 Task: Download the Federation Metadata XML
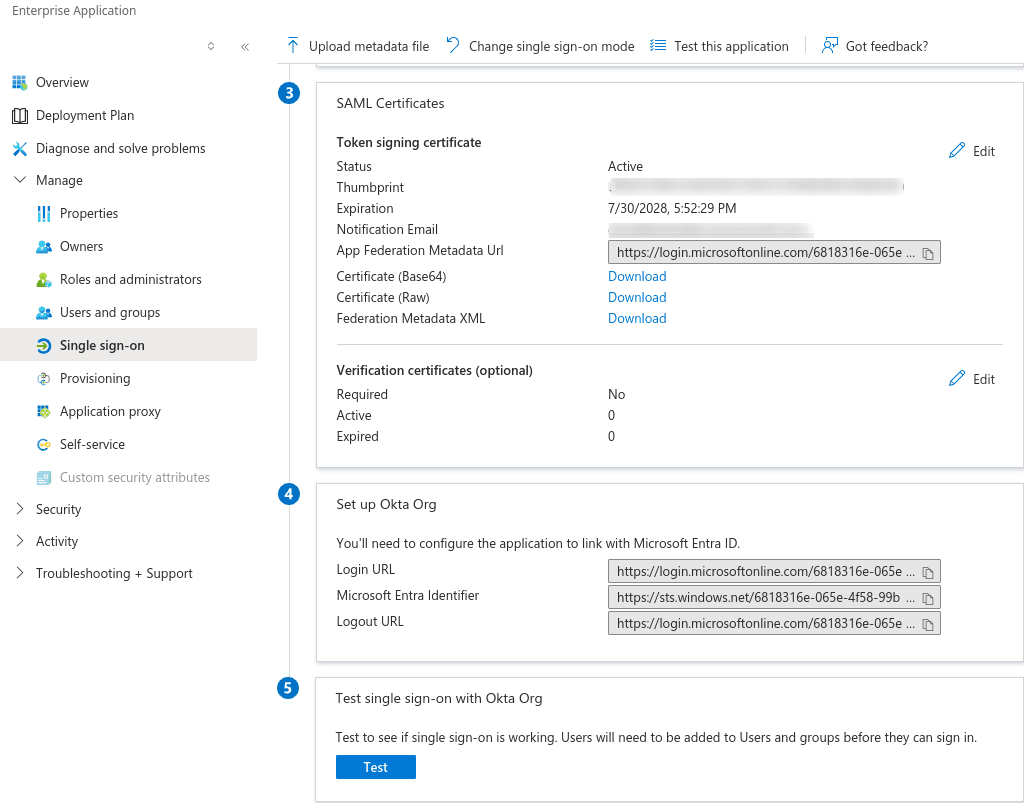(637, 318)
